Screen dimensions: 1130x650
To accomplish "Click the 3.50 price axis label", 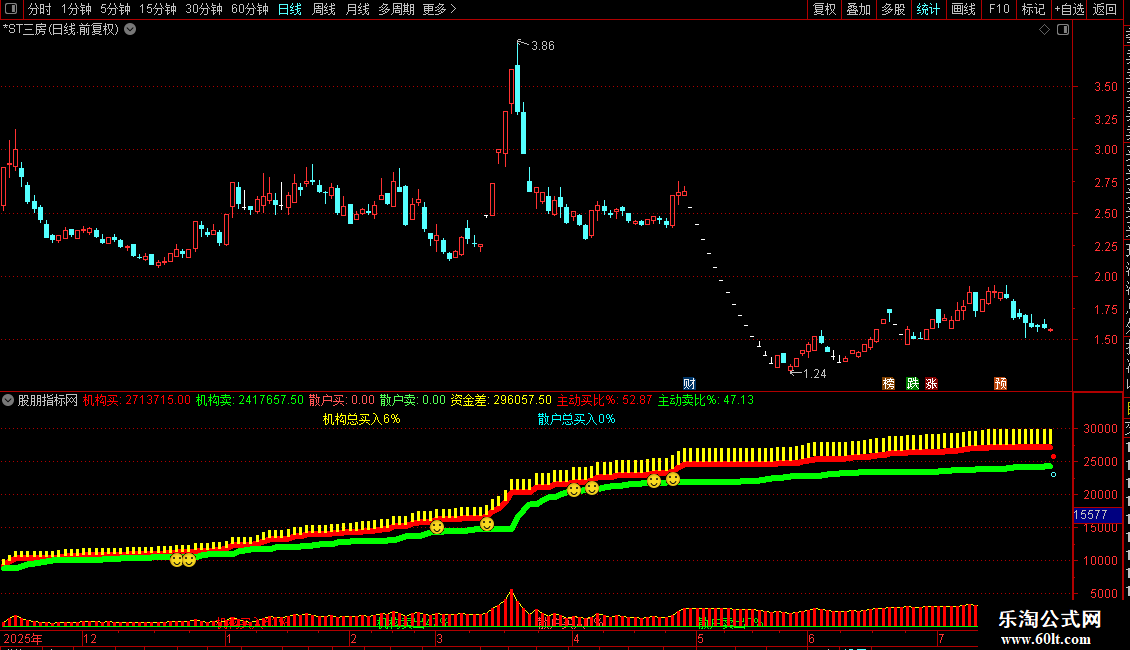I will 1106,86.
